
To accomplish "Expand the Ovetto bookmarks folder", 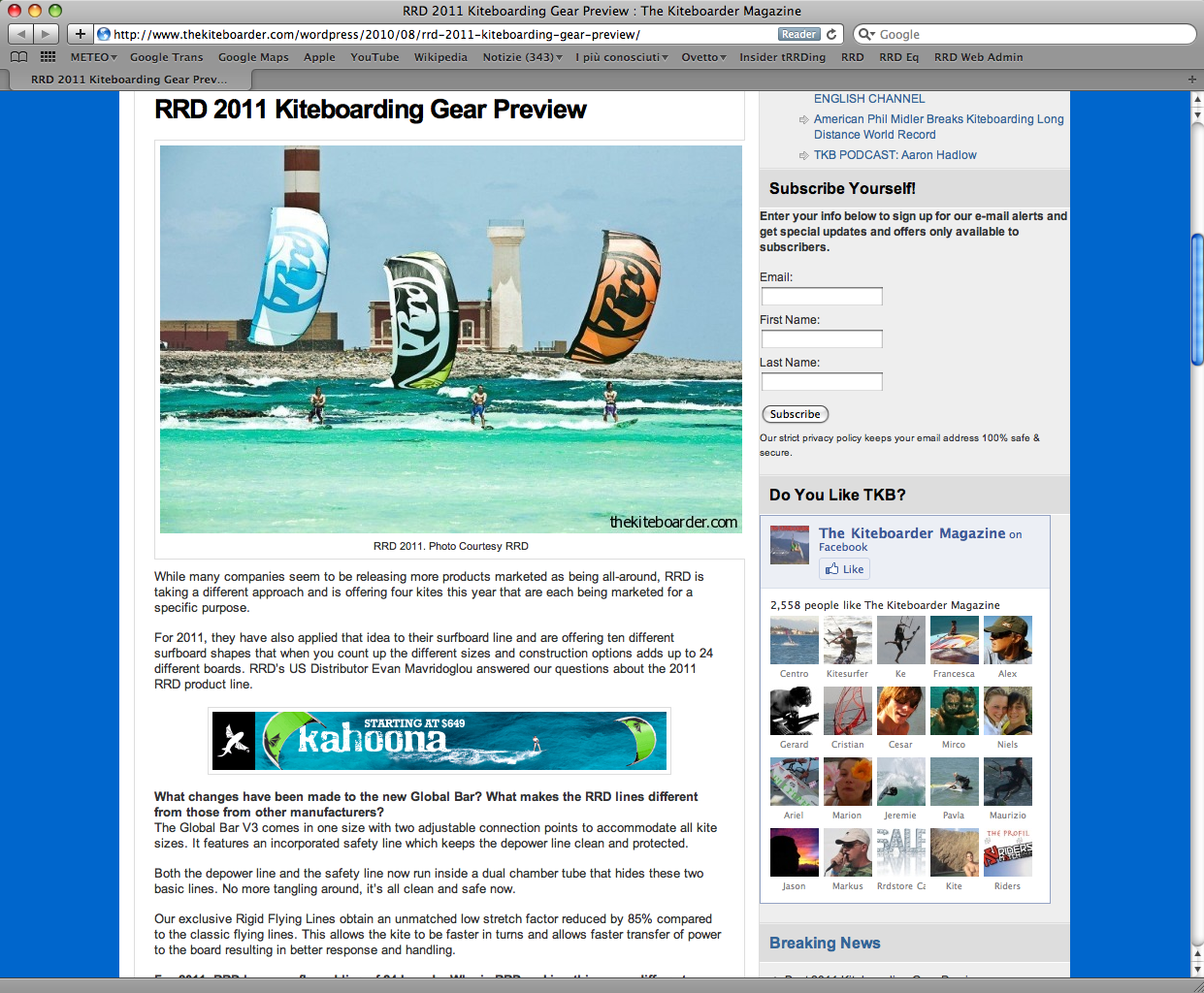I will pyautogui.click(x=703, y=57).
